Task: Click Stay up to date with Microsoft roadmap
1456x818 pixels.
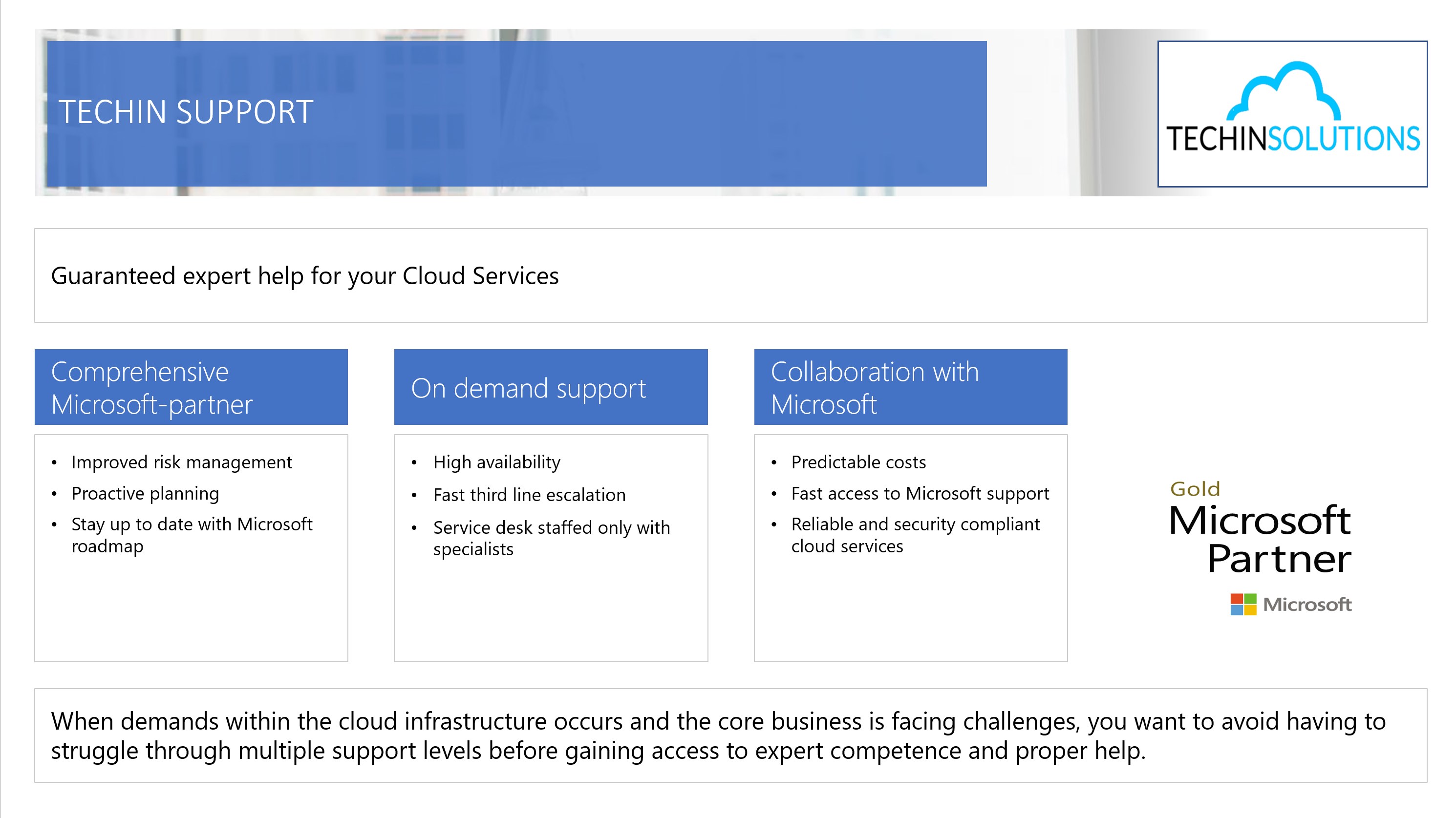Action: coord(192,534)
